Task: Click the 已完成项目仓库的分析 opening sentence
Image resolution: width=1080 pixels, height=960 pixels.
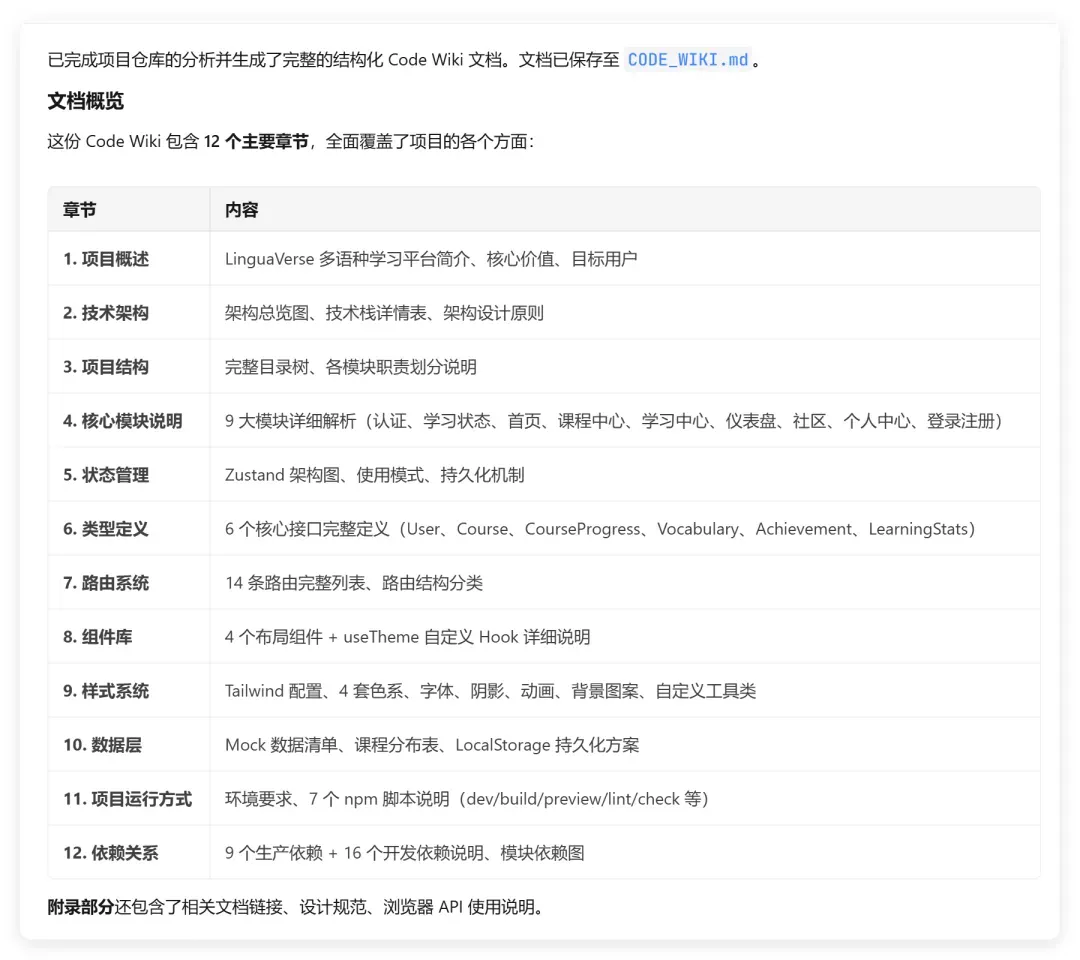Action: pyautogui.click(x=404, y=60)
